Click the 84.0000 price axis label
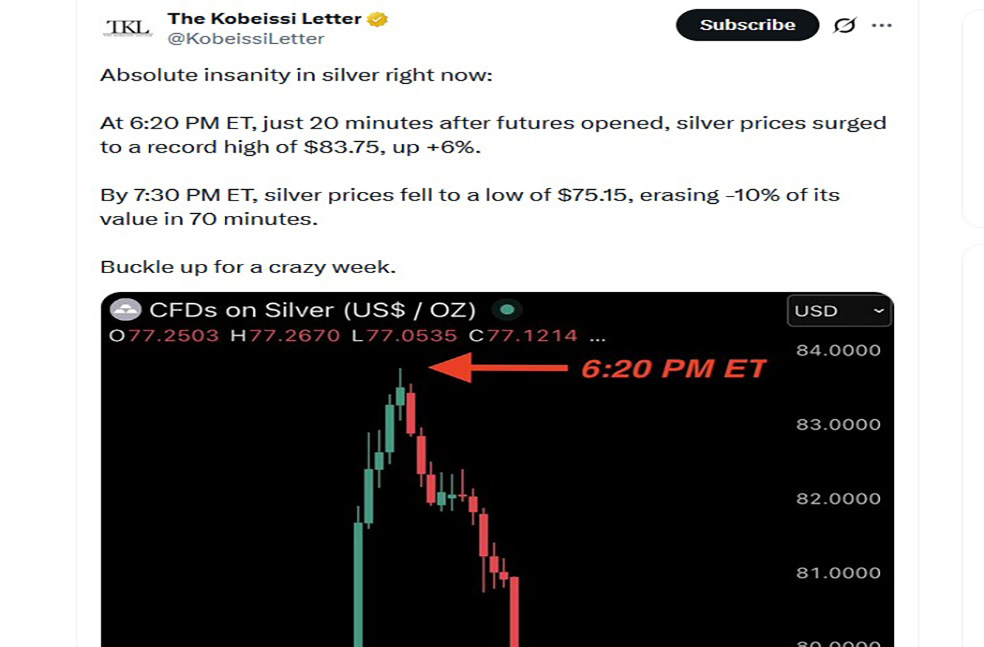Viewport: 984px width, 647px height. tap(838, 350)
